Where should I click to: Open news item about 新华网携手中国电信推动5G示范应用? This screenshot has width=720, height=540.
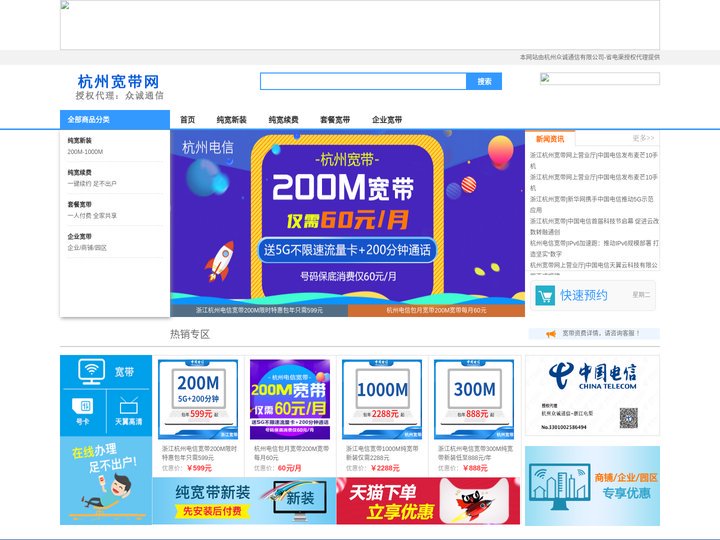(592, 204)
